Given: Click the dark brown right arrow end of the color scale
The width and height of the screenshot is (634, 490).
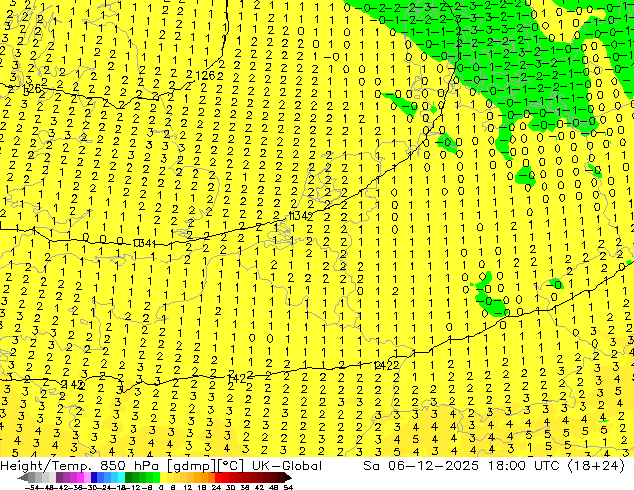Looking at the screenshot, I should 288,478.
